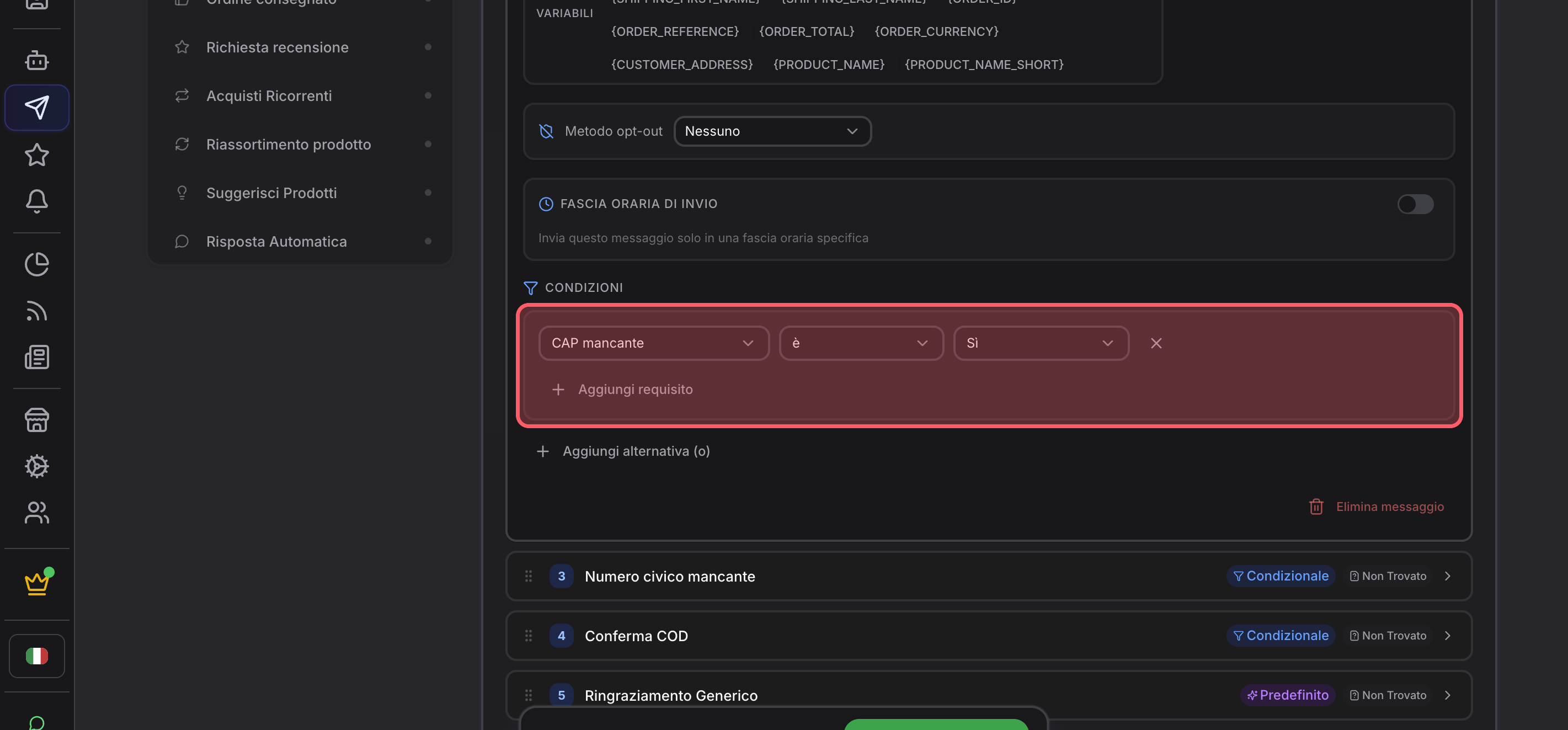This screenshot has width=1568, height=730.
Task: Toggle Fascia oraria di invio switch
Action: click(x=1415, y=204)
